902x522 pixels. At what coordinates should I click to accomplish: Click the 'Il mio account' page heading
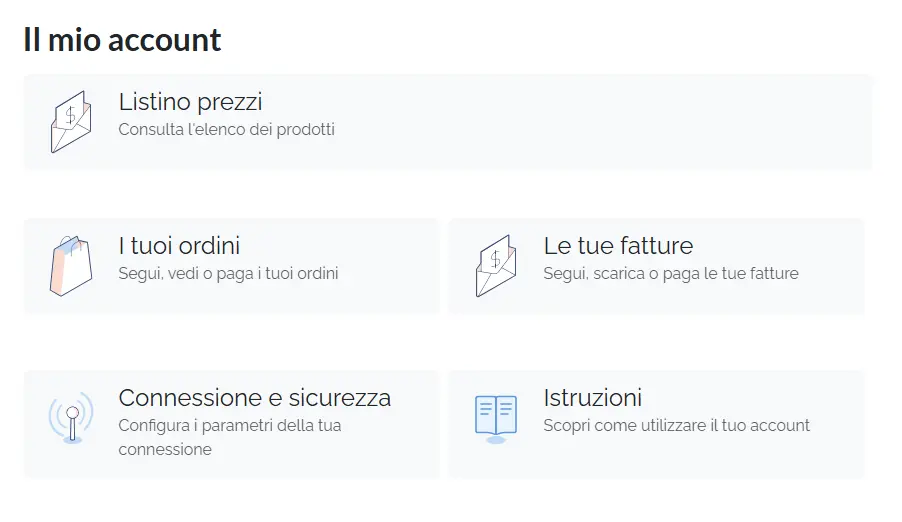click(122, 40)
